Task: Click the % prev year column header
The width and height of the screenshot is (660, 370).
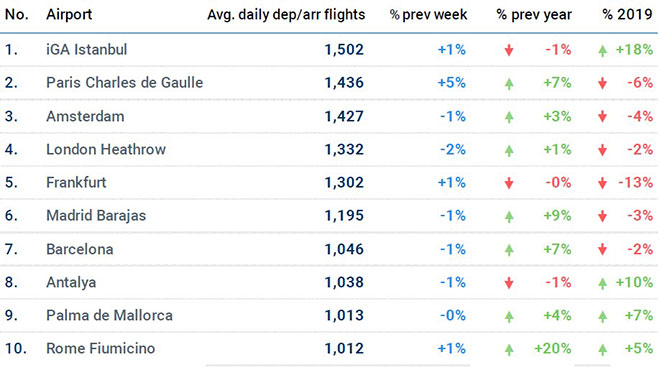Action: click(534, 15)
